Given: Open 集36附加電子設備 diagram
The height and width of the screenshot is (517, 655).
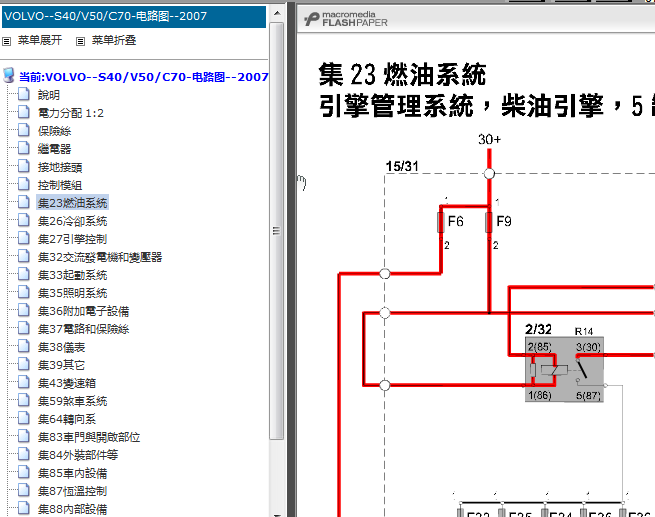Looking at the screenshot, I should [x=83, y=311].
